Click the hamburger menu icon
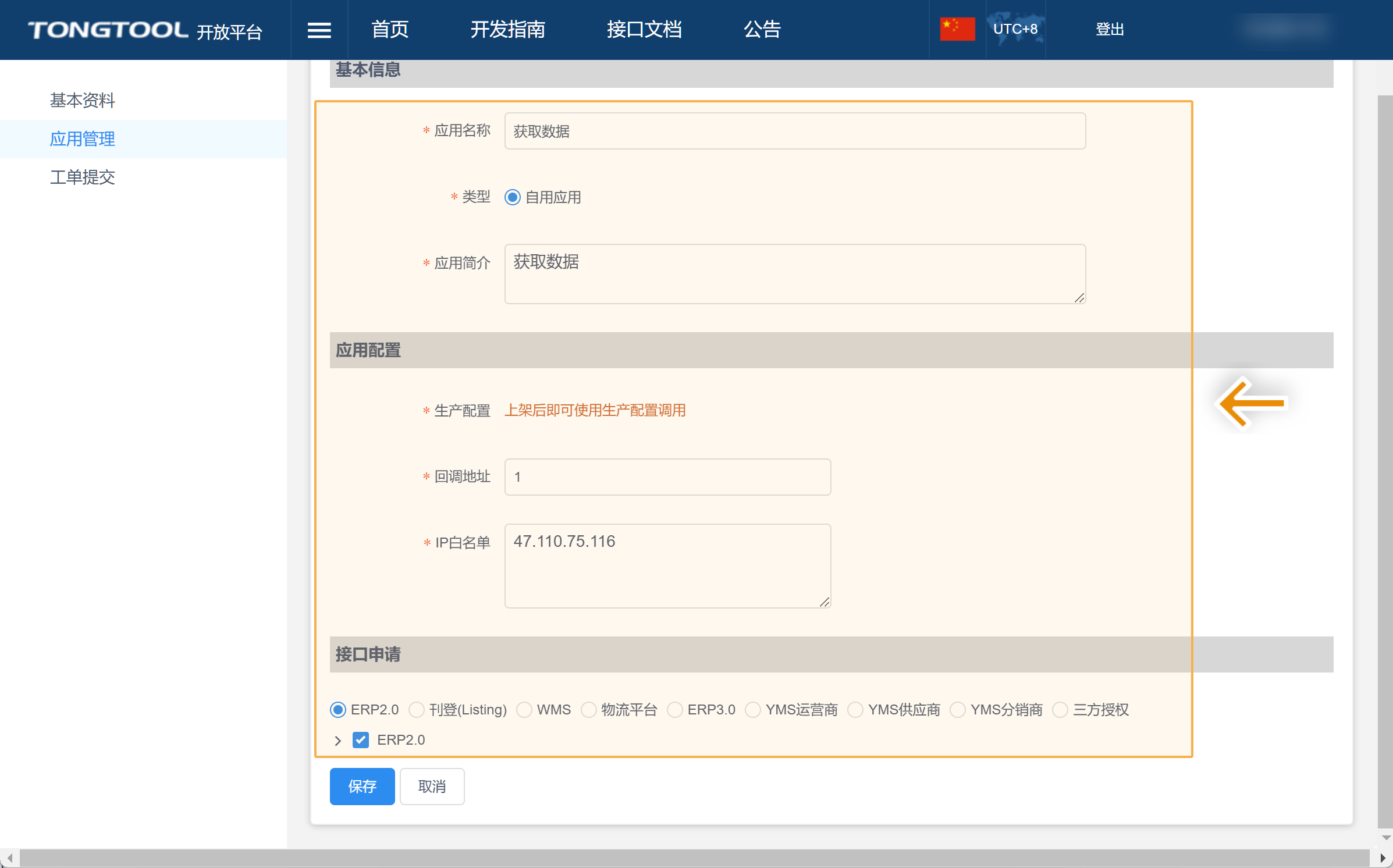Screen dimensions: 1393x868 pos(319,30)
